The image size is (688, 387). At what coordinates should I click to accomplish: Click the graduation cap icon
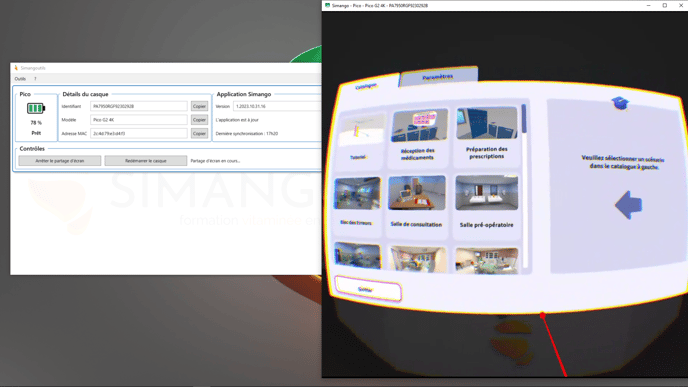620,104
